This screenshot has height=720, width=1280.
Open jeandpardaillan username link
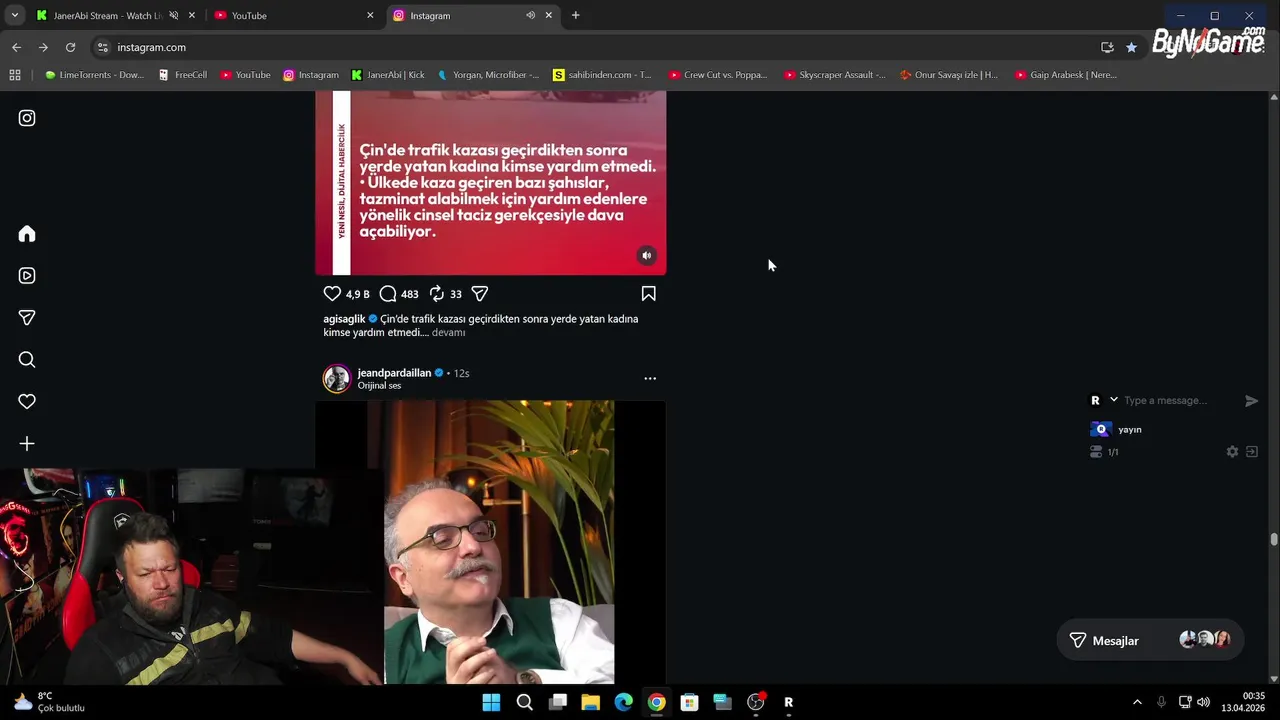click(394, 373)
